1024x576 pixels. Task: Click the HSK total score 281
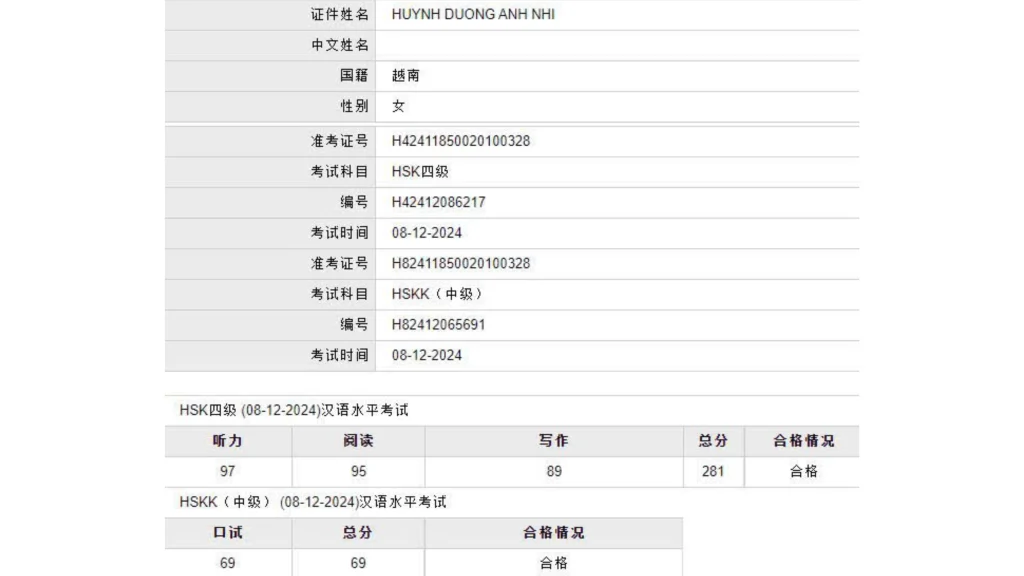click(x=713, y=471)
